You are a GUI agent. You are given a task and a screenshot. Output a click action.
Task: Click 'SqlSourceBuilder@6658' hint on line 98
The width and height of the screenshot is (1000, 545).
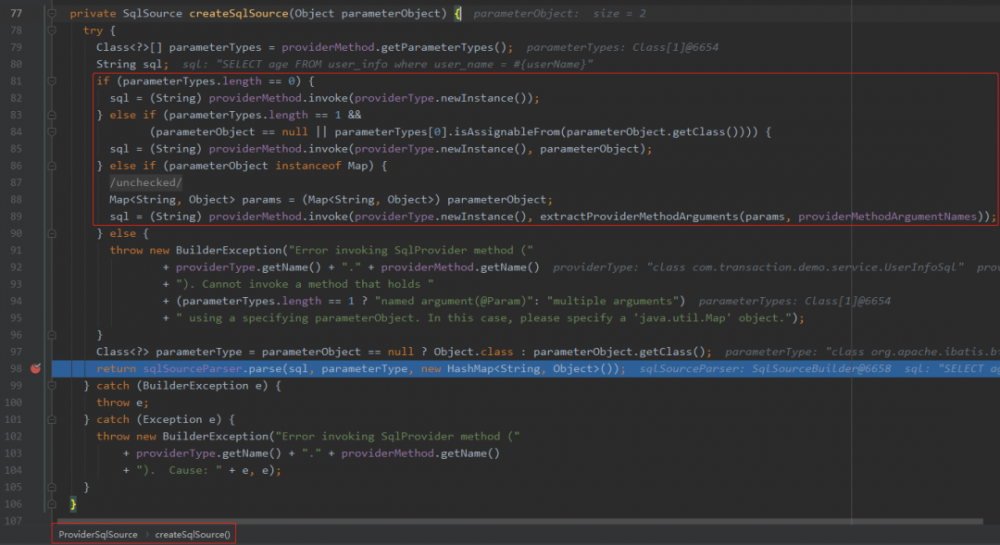(x=821, y=368)
